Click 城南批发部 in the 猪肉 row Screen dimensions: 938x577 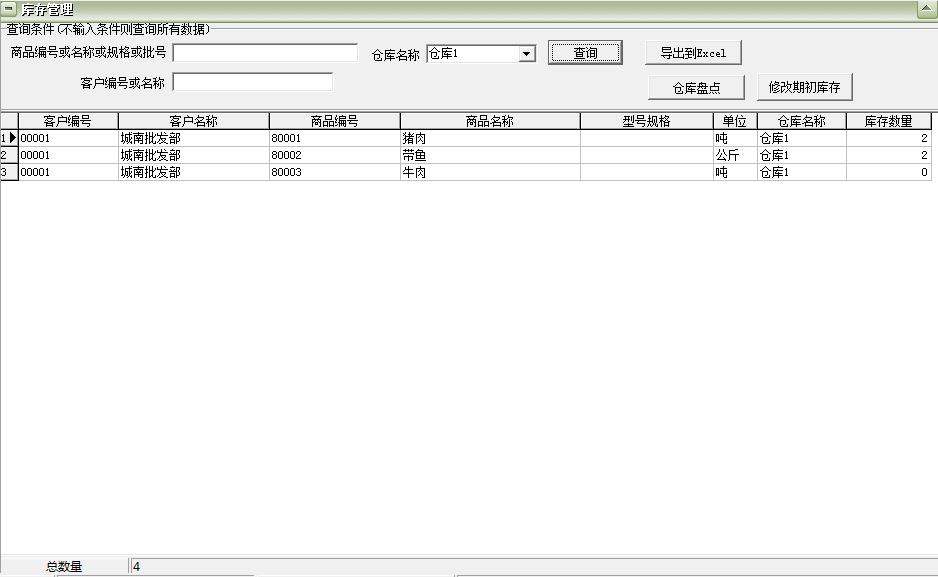(x=194, y=138)
